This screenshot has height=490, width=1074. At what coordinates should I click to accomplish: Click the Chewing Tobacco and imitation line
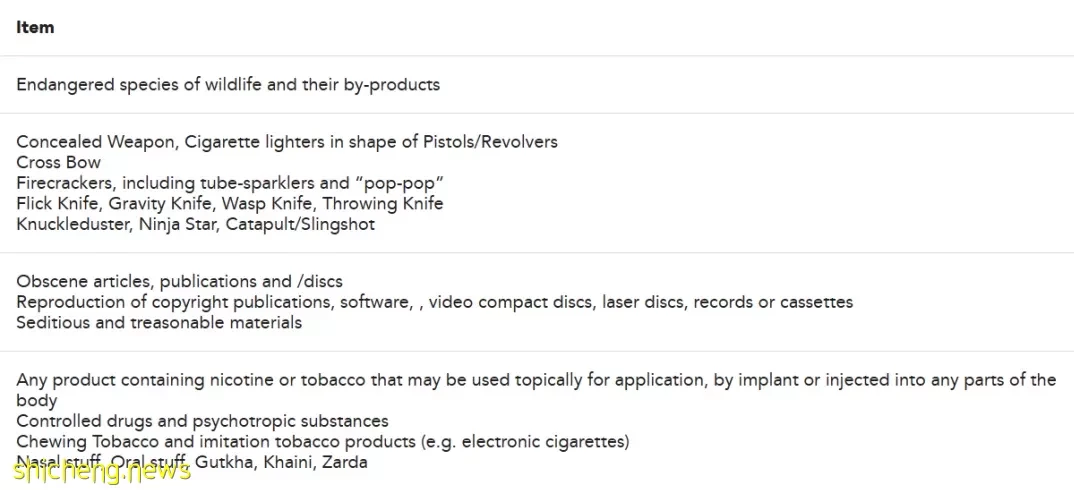coord(323,441)
